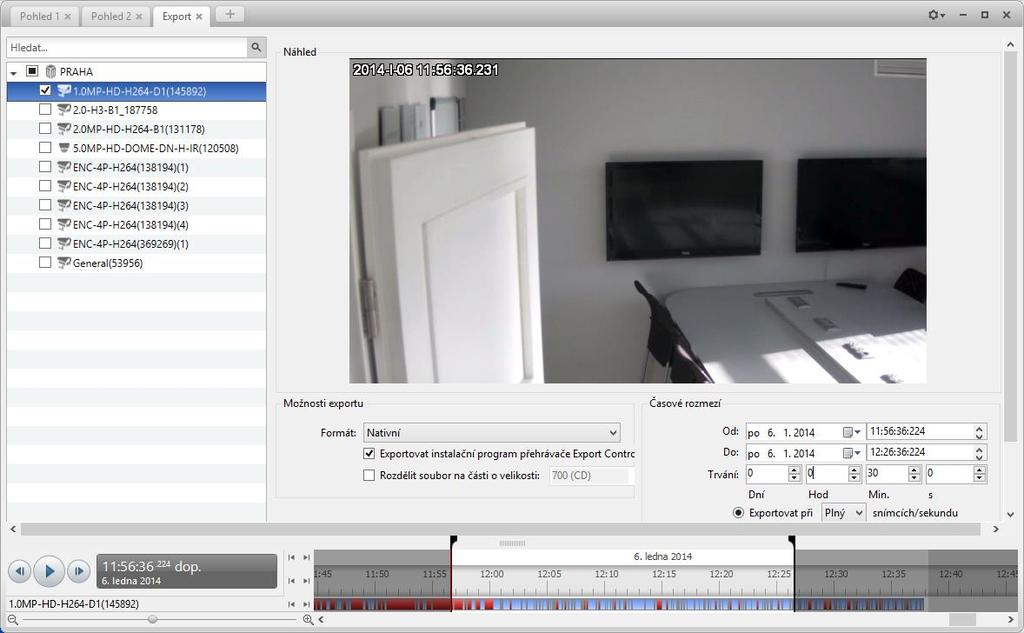
Task: Jump to previous event on top timeline row
Action: coord(292,557)
